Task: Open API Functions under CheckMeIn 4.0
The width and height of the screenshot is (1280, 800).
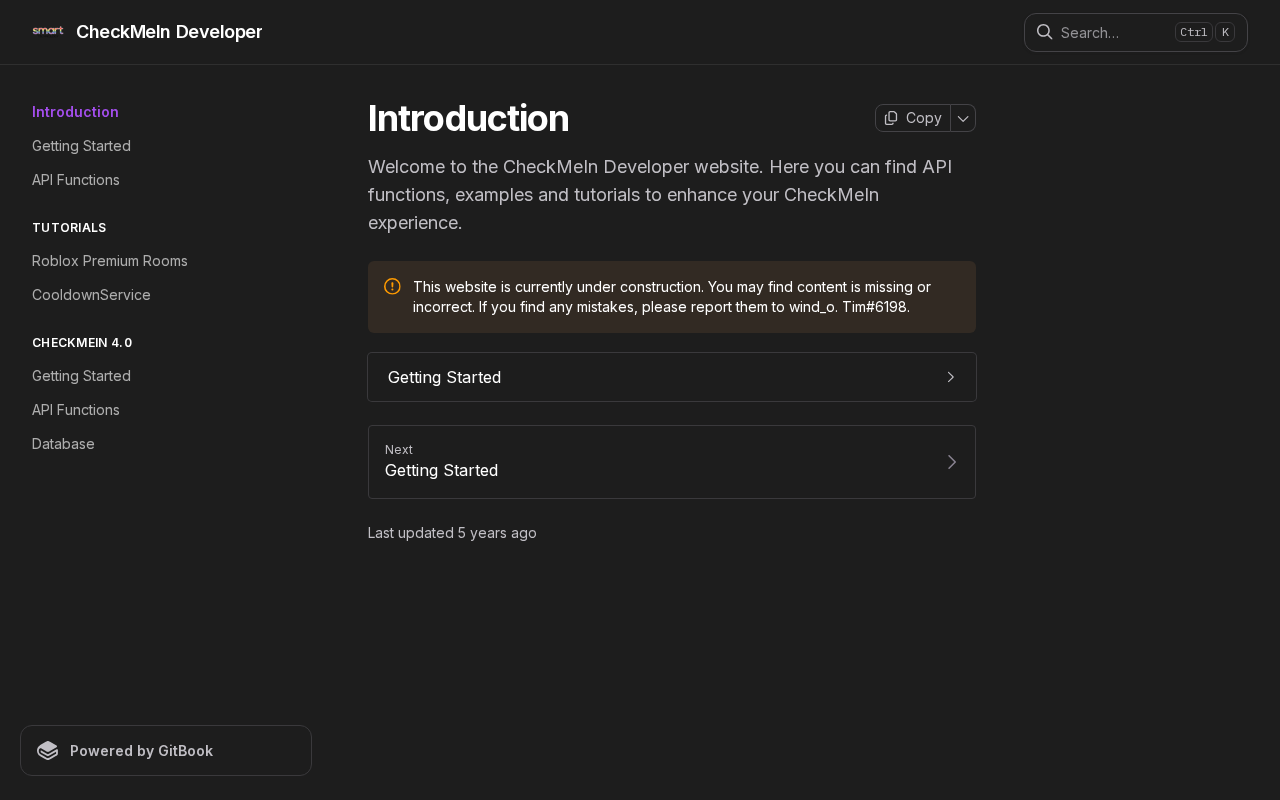Action: pos(76,410)
